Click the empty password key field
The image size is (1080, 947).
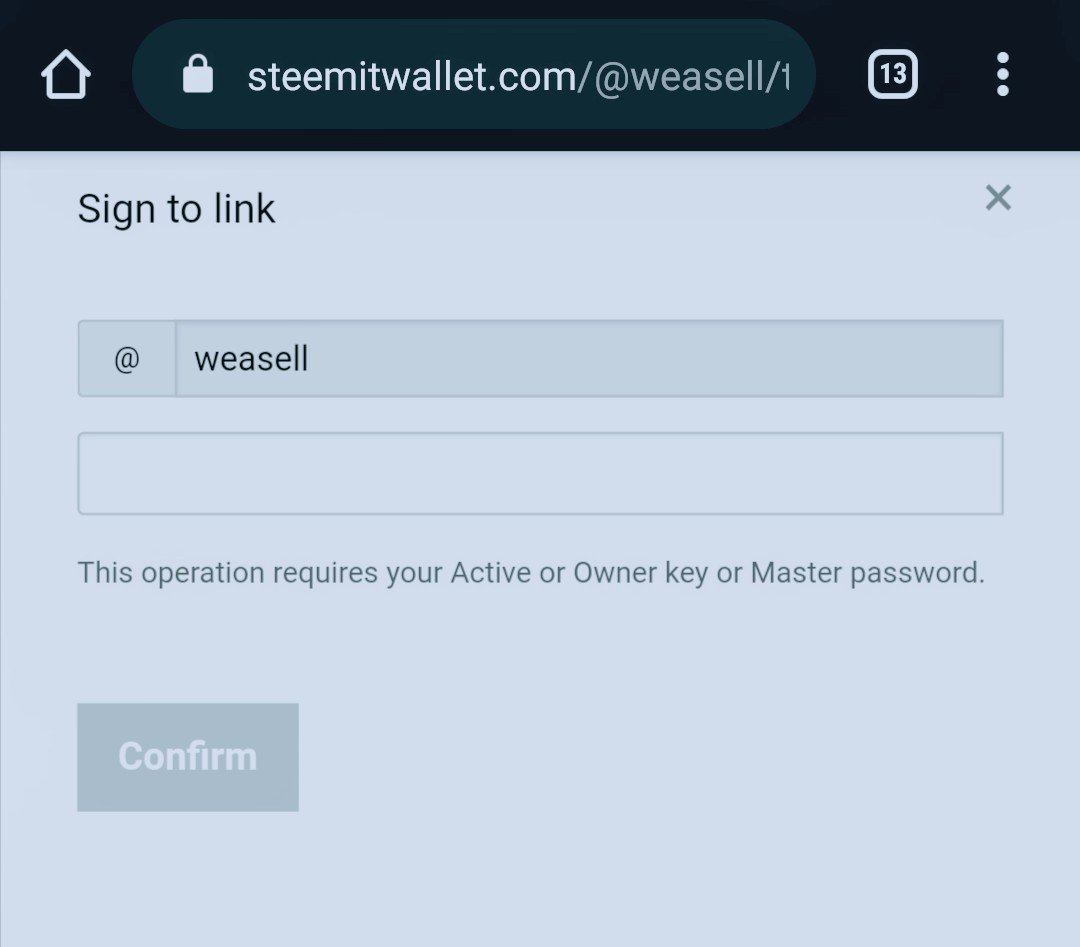pos(540,473)
